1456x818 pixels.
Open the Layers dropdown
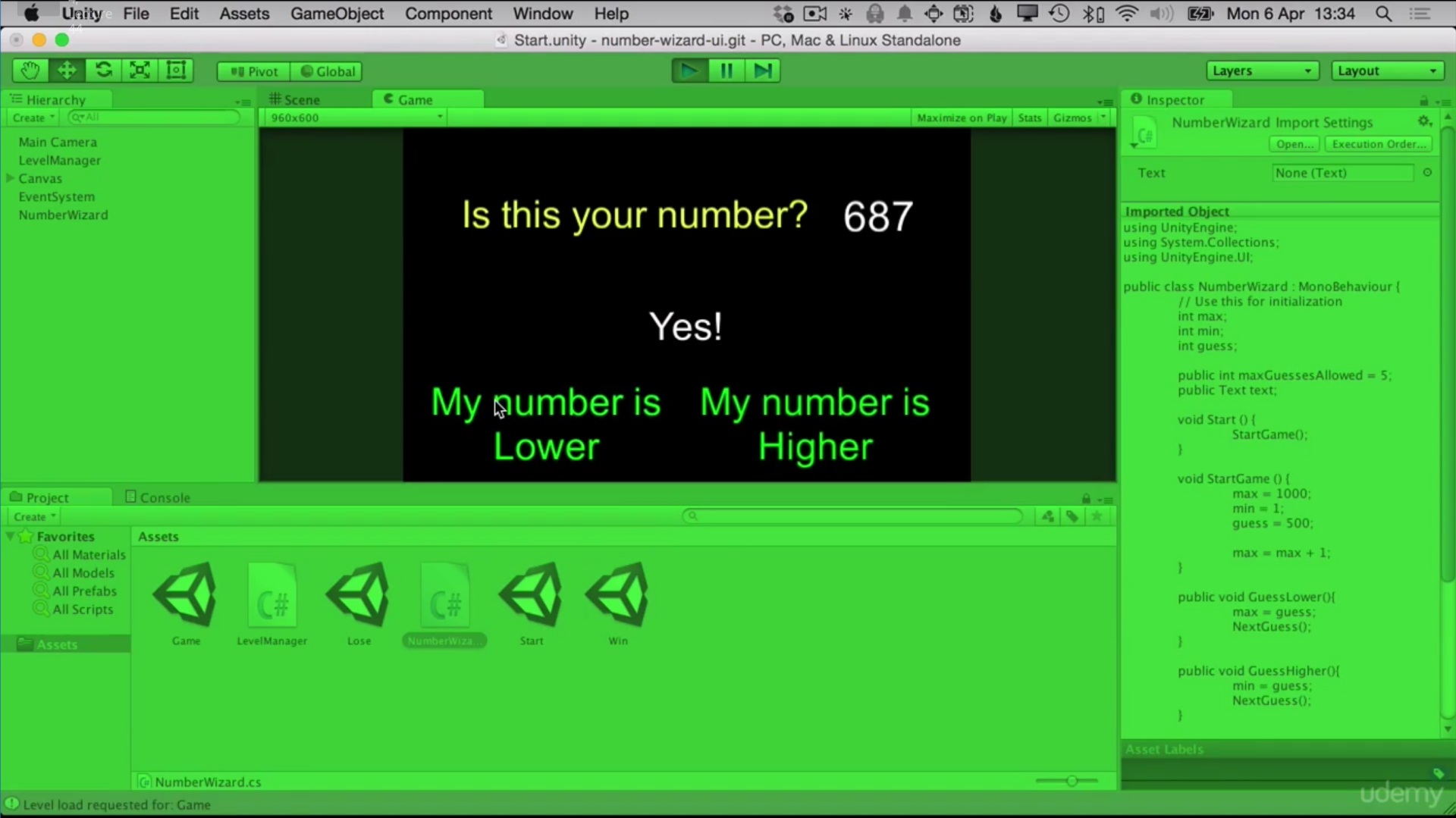click(x=1263, y=71)
